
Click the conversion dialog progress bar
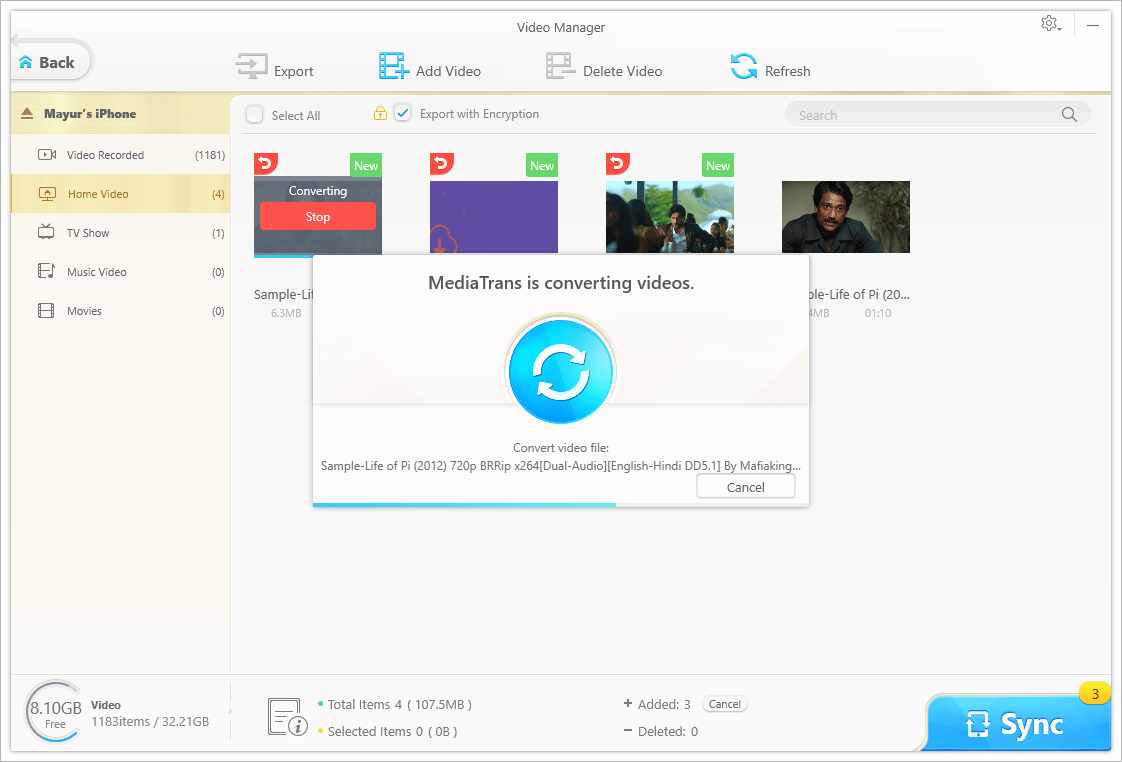pyautogui.click(x=561, y=505)
